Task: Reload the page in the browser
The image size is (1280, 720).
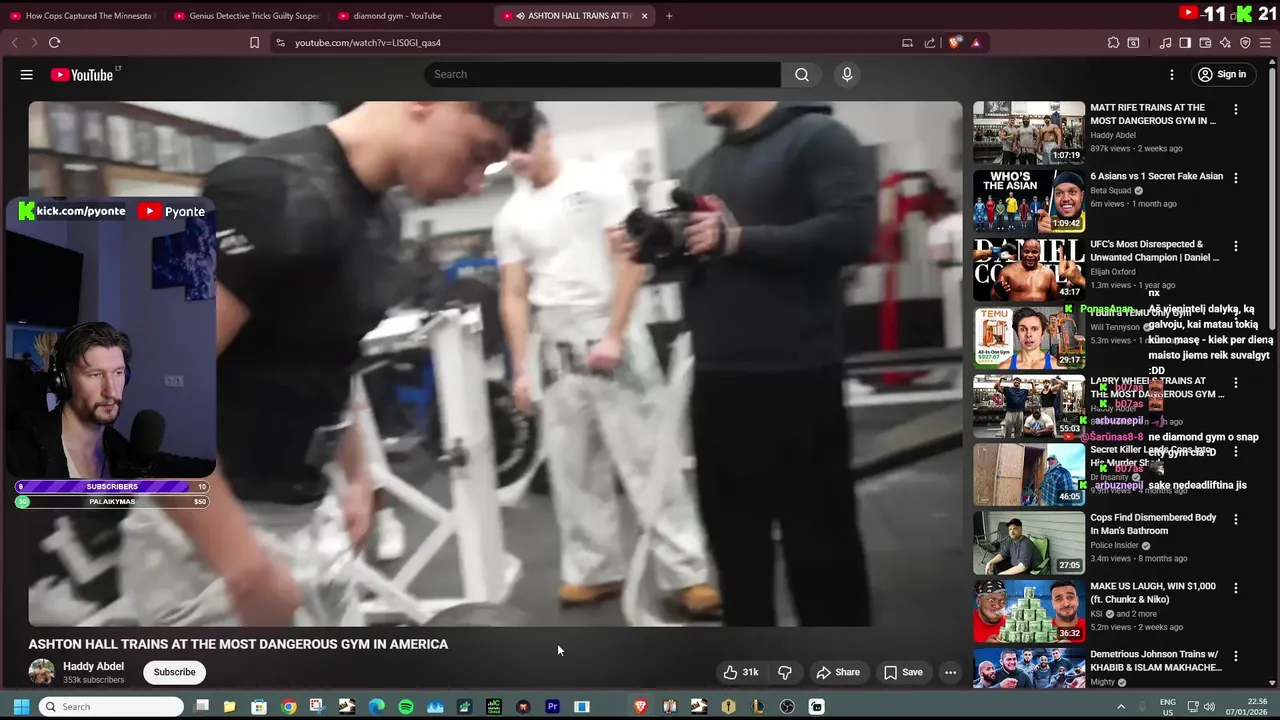Action: (x=54, y=43)
